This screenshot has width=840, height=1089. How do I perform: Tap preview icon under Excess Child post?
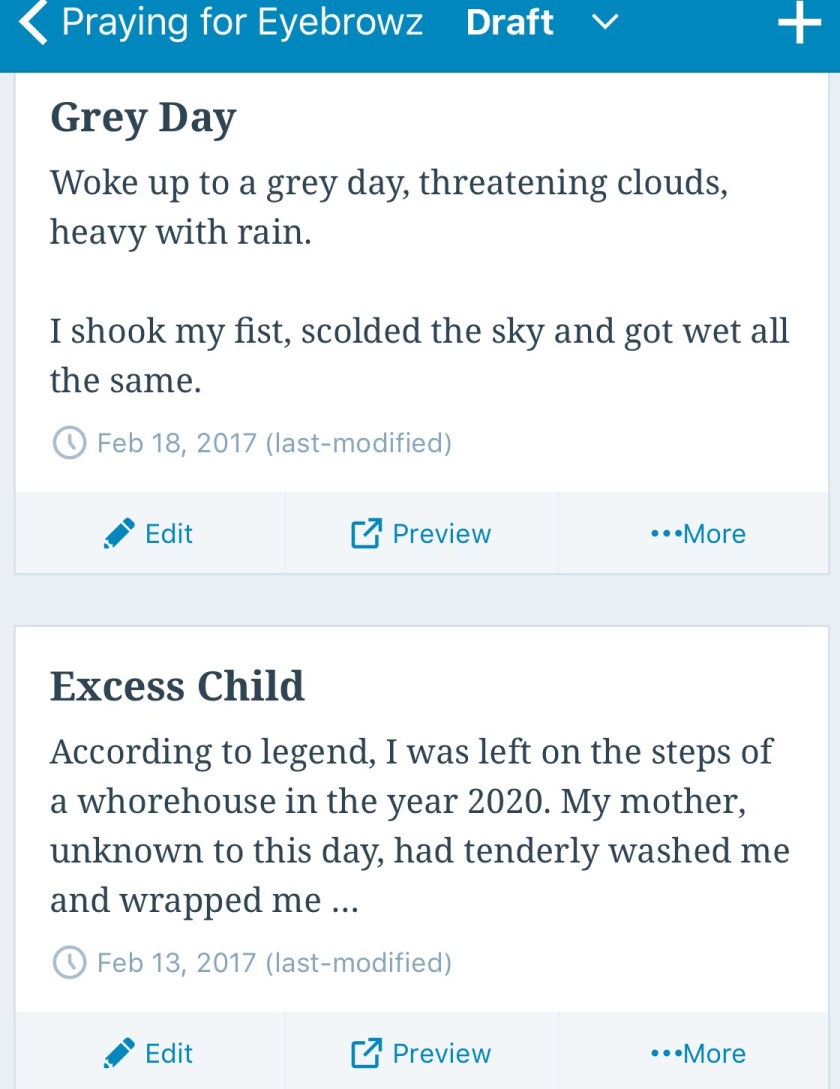coord(366,1053)
